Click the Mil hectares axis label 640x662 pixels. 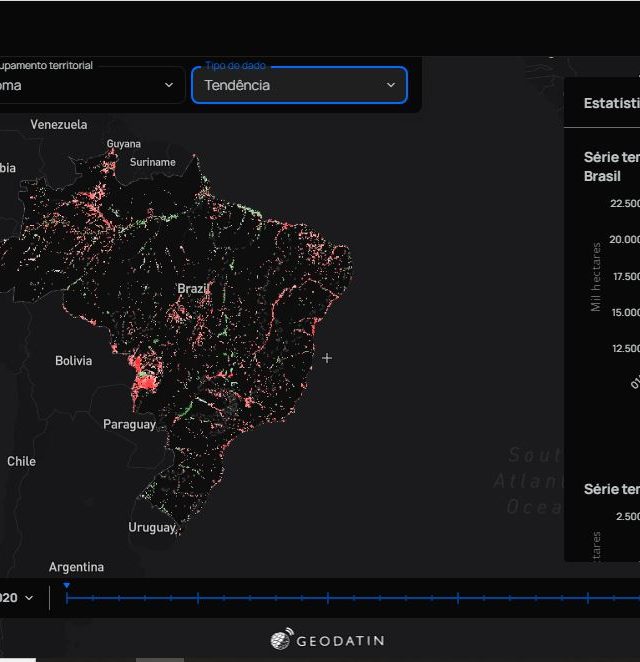pos(596,277)
